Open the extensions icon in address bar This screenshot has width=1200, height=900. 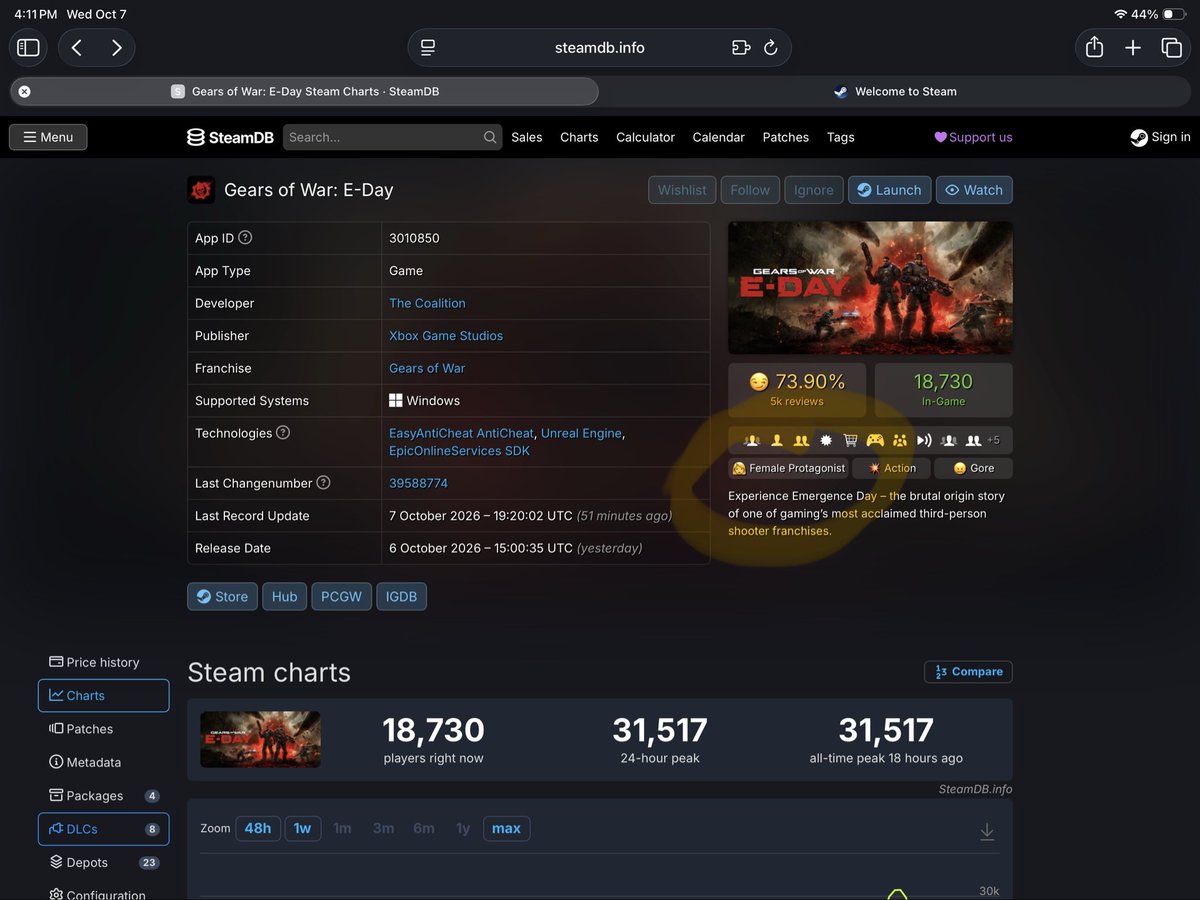point(740,48)
